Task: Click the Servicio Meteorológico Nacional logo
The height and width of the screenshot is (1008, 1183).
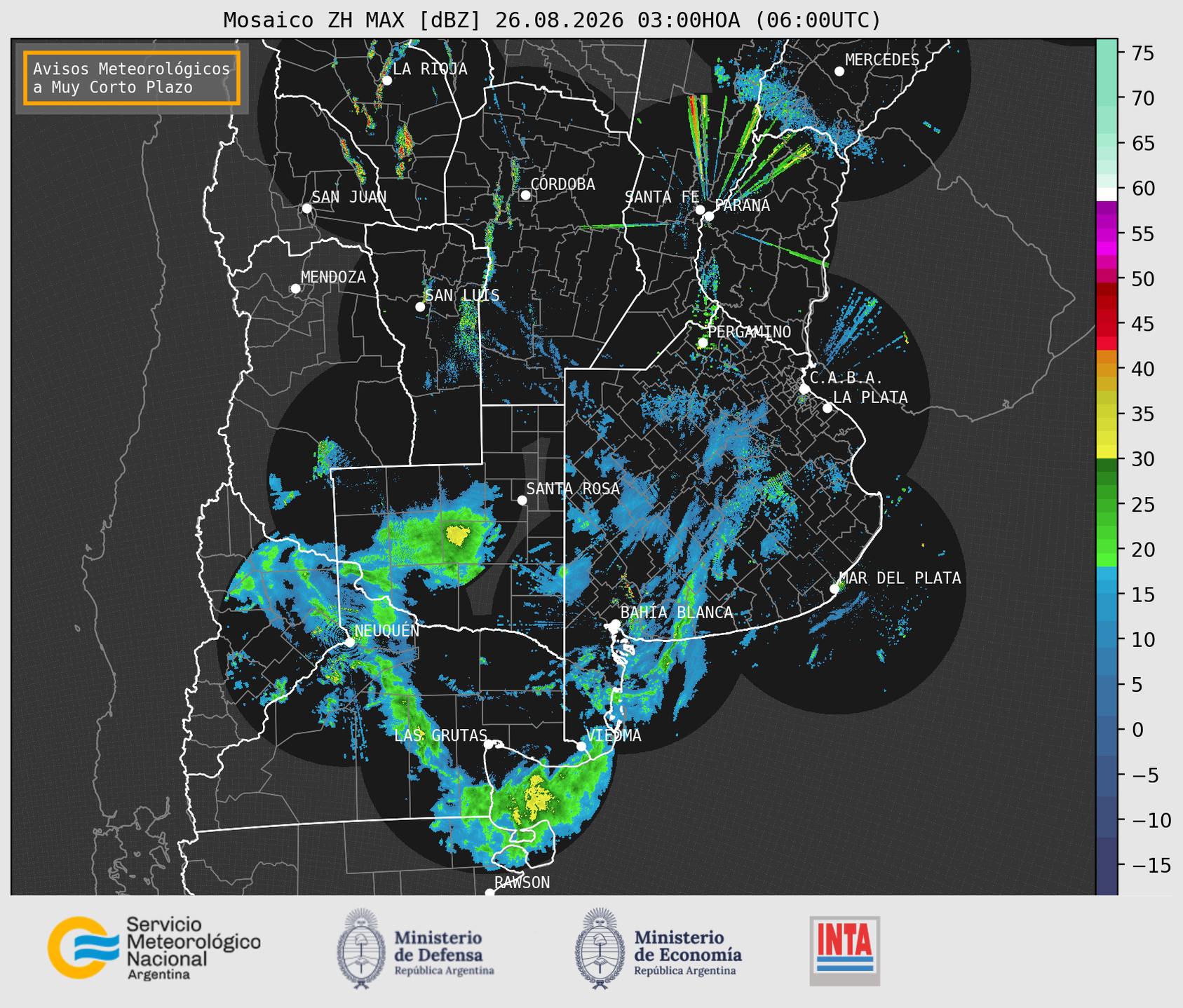Action: coord(154,948)
